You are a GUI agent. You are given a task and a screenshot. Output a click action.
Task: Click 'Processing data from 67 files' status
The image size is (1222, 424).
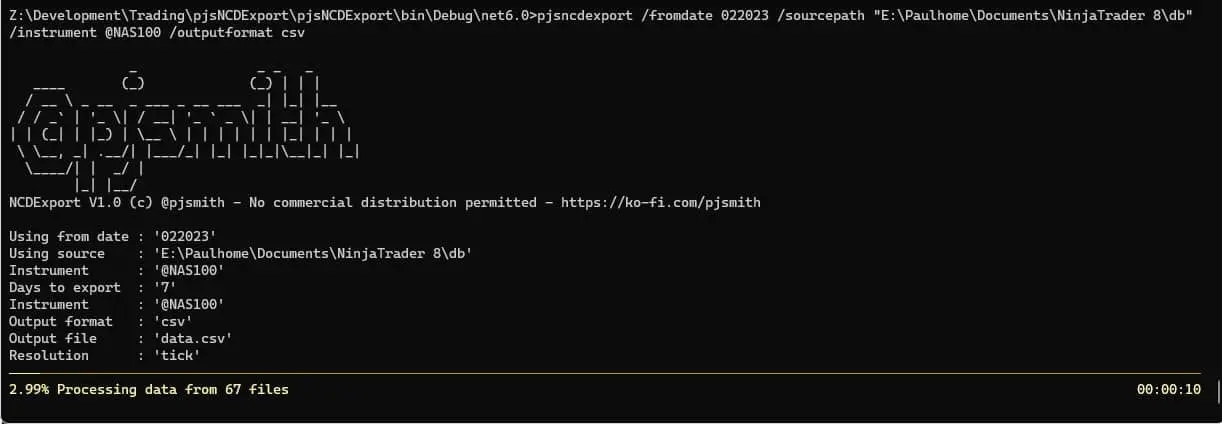[173, 389]
